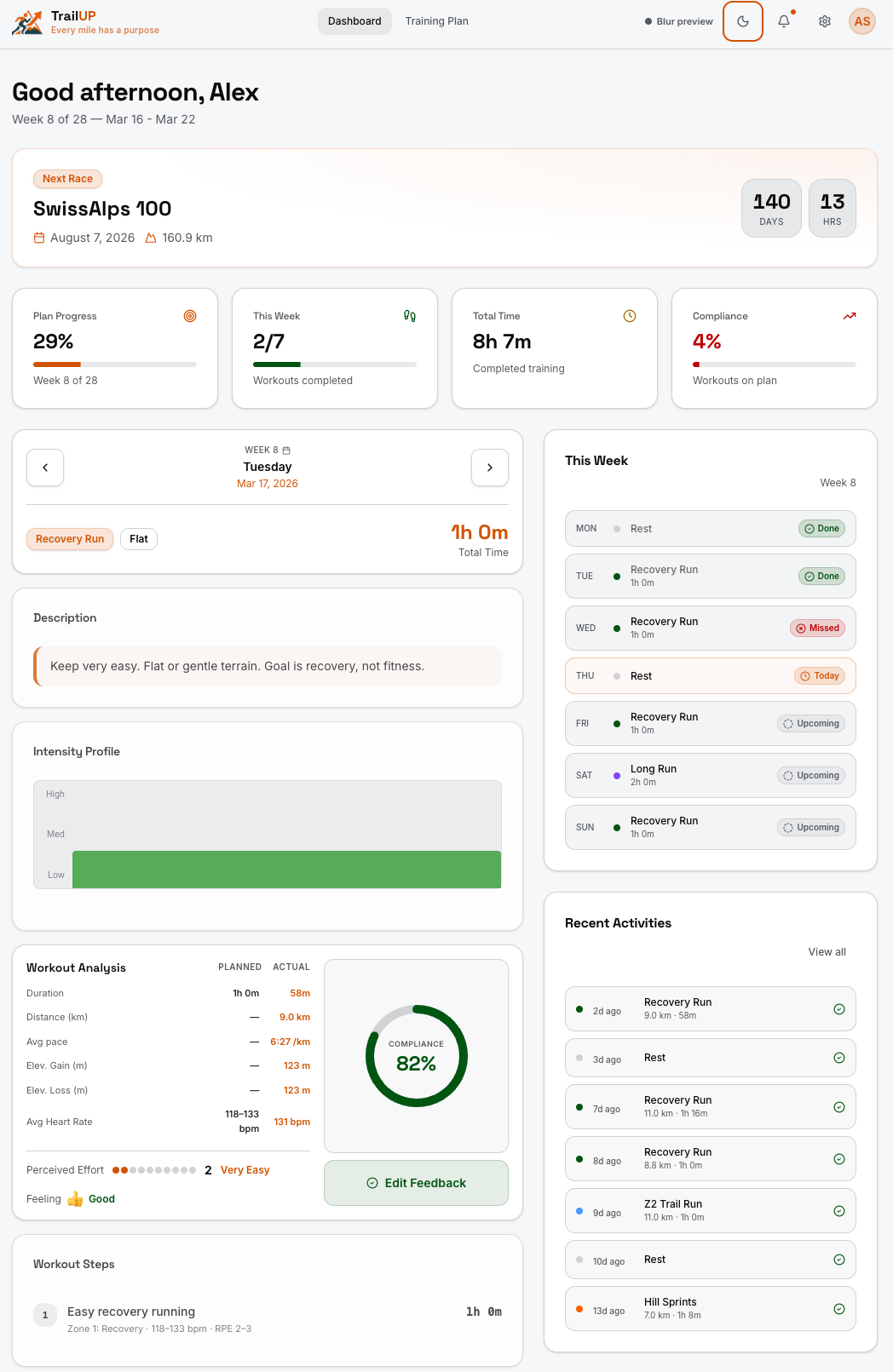Toggle dark mode with the moon icon
This screenshot has height=1372, width=893.
click(742, 21)
